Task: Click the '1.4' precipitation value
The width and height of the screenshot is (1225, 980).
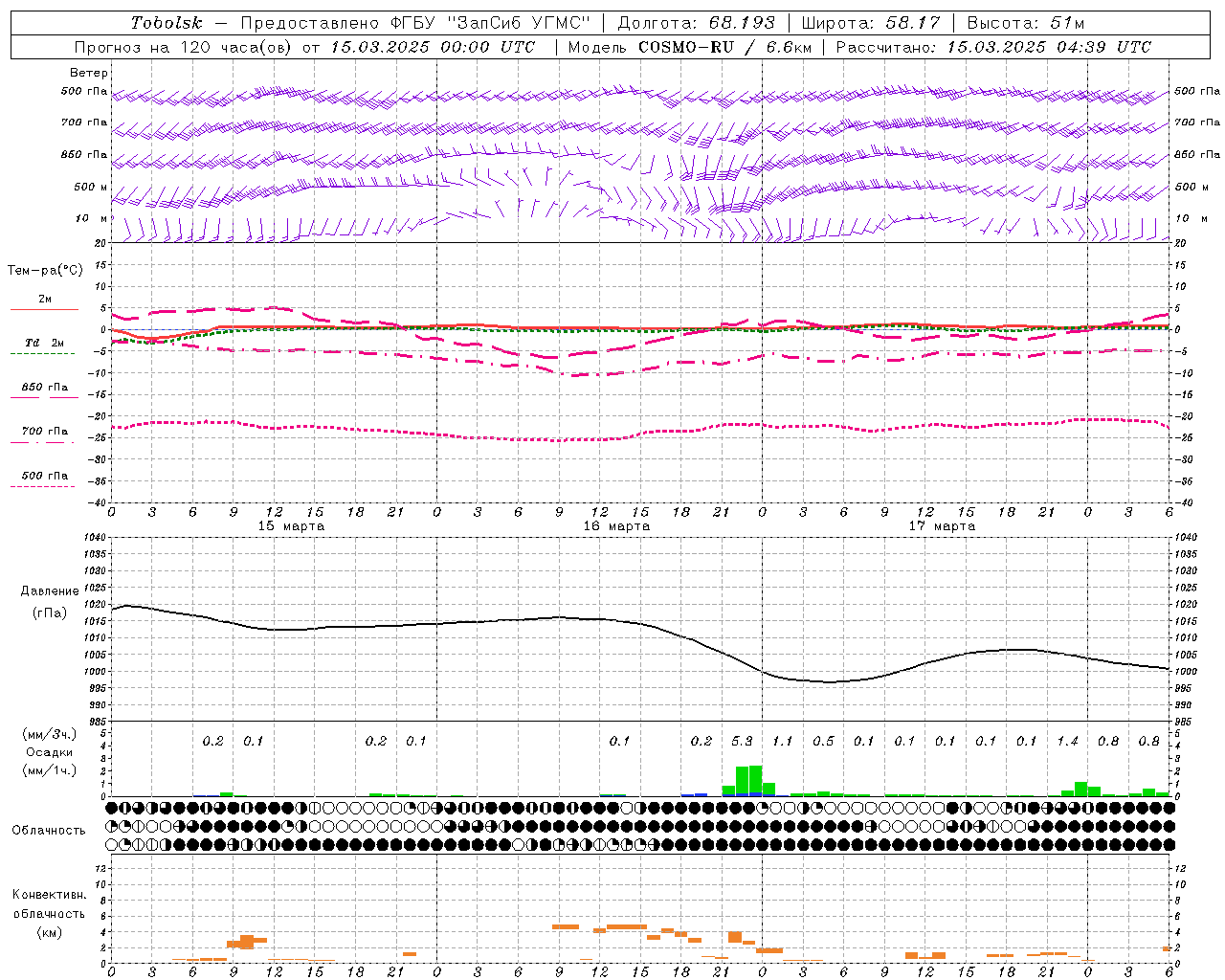Action: (x=1067, y=741)
